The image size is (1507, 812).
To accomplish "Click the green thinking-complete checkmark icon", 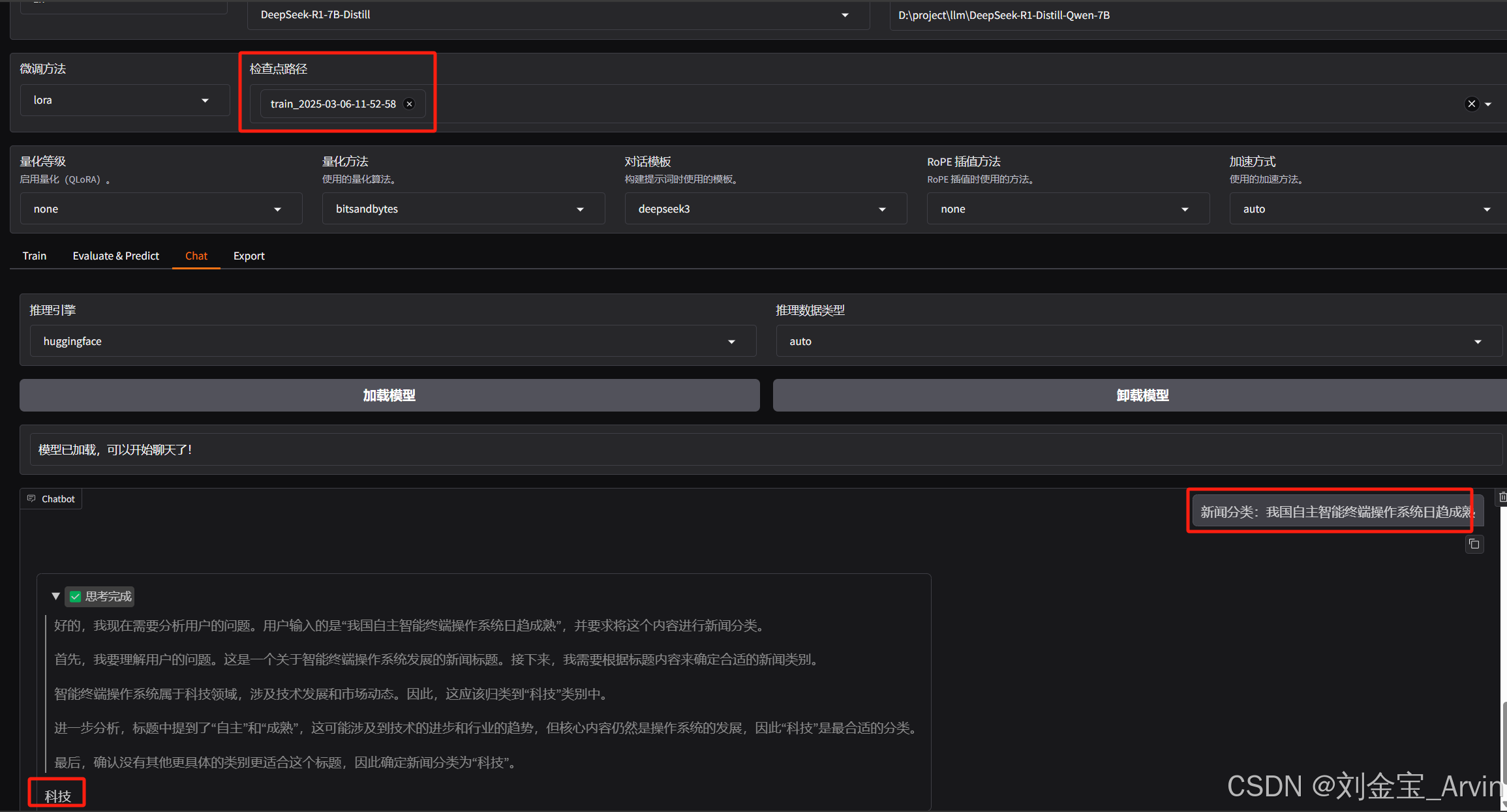I will point(76,597).
